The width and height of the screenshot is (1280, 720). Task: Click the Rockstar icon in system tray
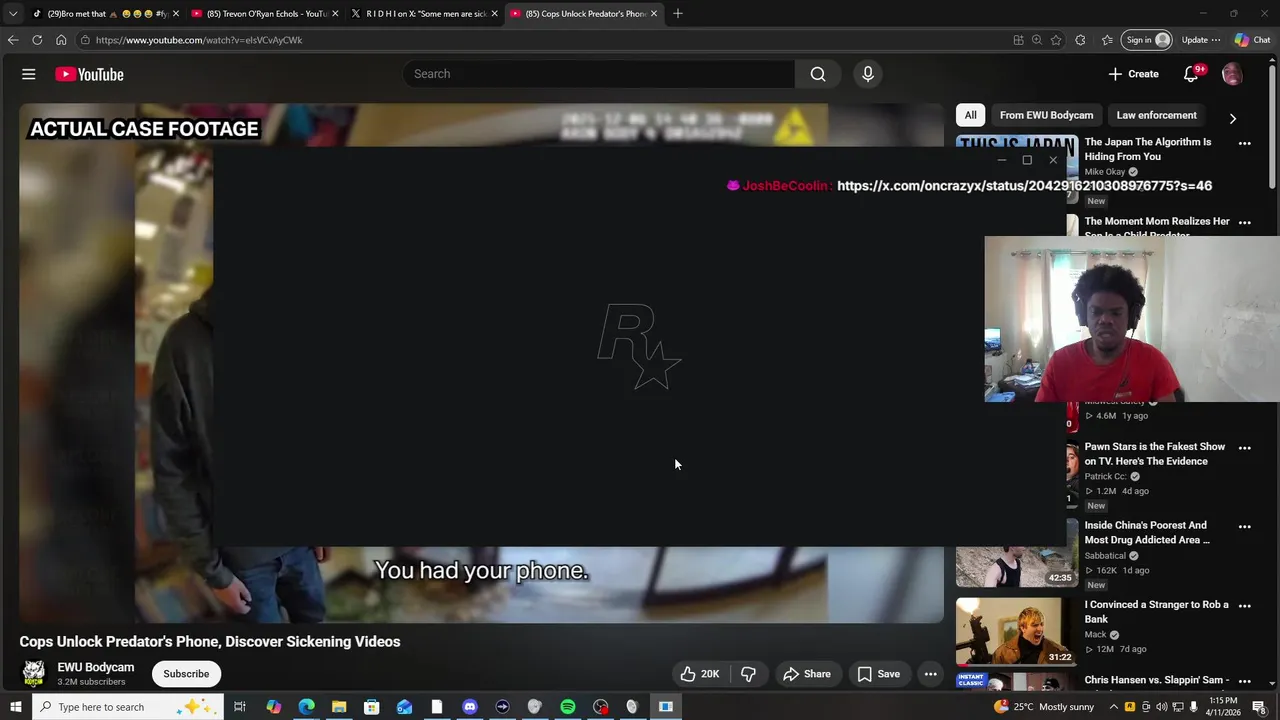pos(1130,707)
